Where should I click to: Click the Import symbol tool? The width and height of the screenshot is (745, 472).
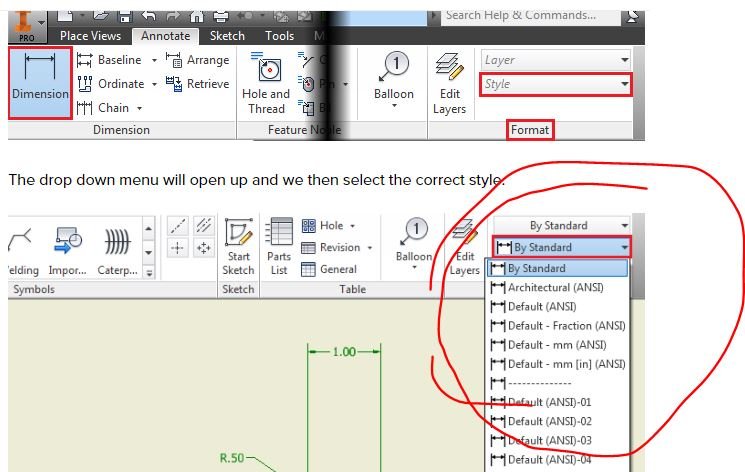click(67, 250)
